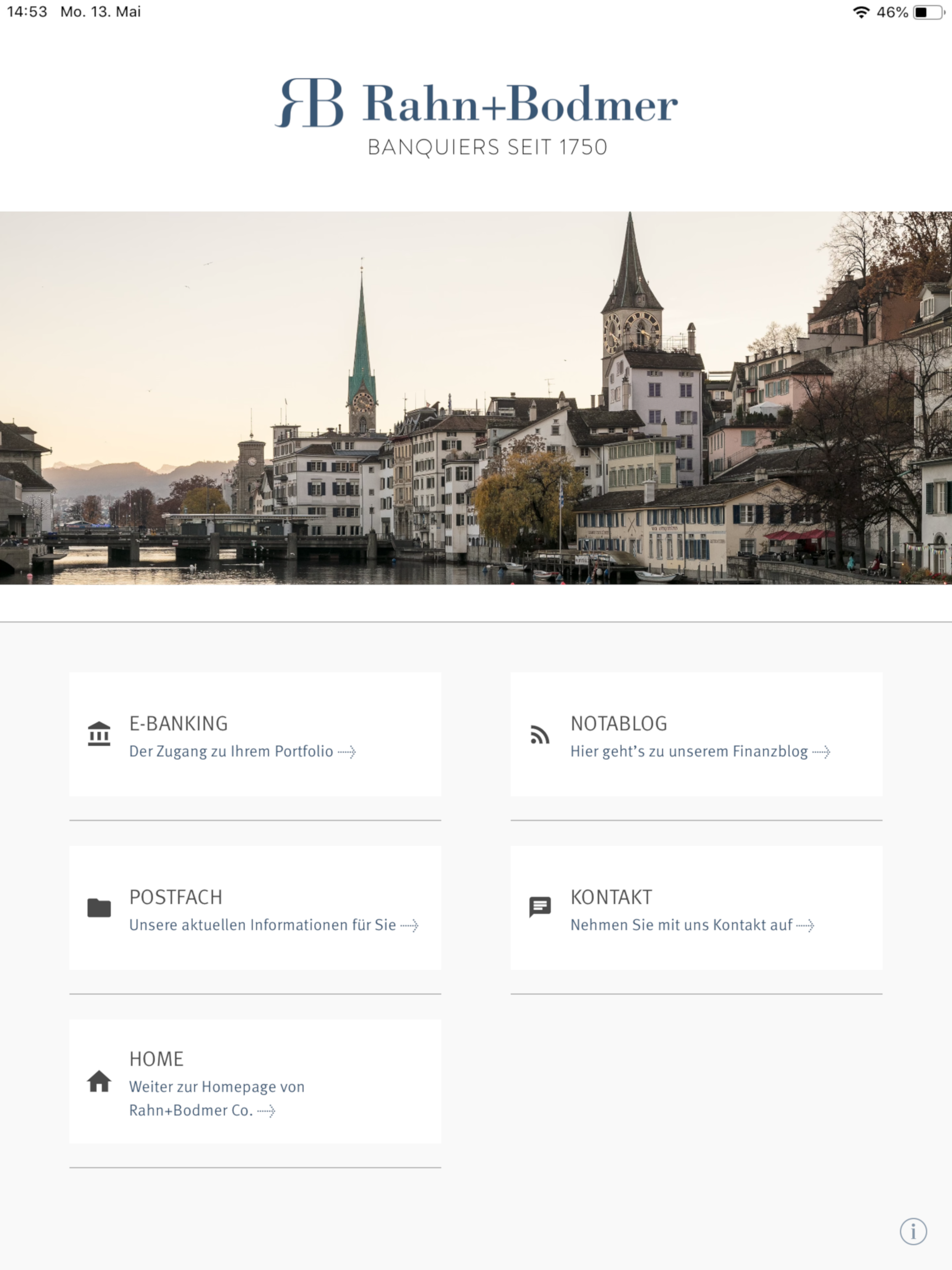This screenshot has height=1270, width=952.
Task: Tap the 14:53 clock in status bar
Action: coord(27,12)
